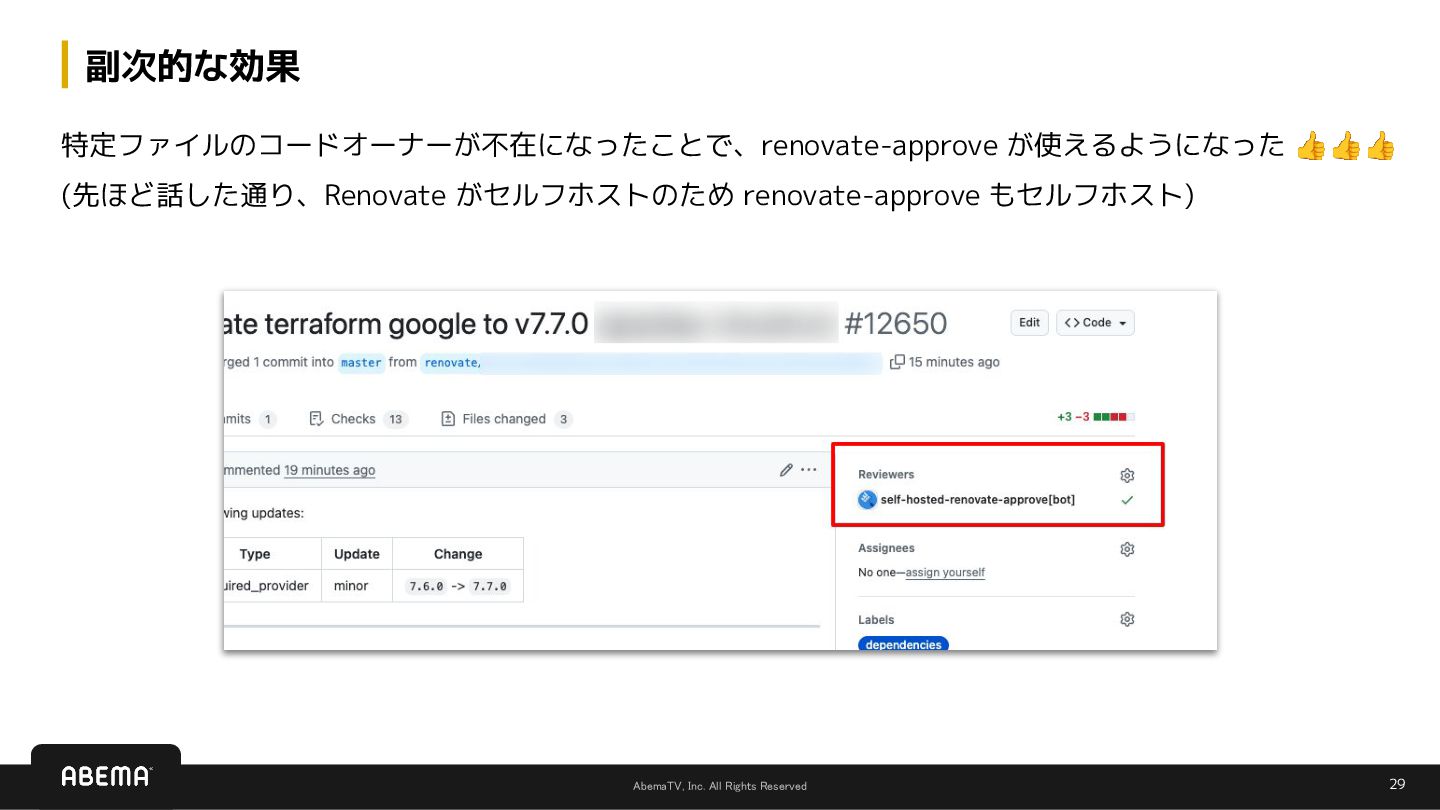Click the 15 minutes ago text
Viewport: 1440px width, 810px height.
coord(954,362)
